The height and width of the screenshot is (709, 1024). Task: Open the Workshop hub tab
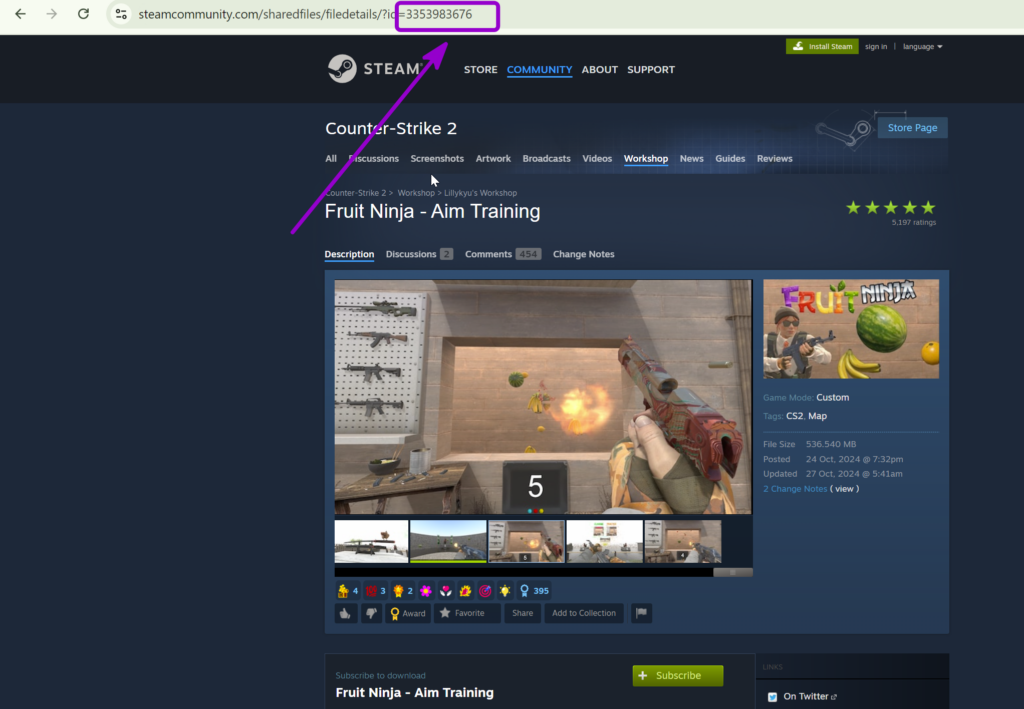pyautogui.click(x=646, y=159)
